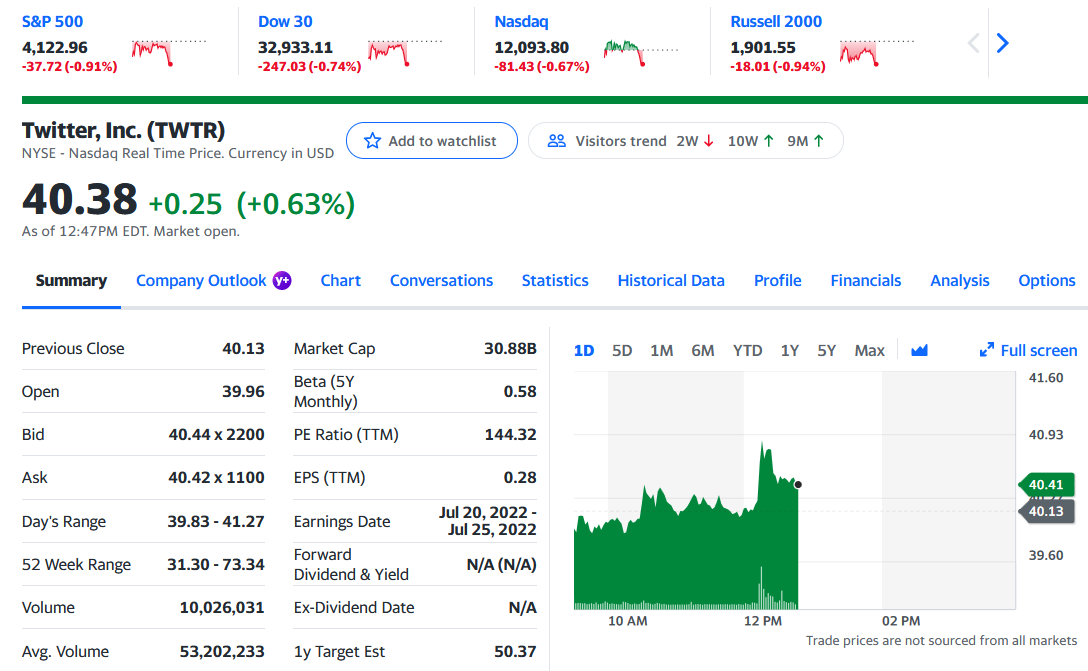The height and width of the screenshot is (671, 1088).
Task: Open the Nasdaq index link
Action: tap(521, 22)
